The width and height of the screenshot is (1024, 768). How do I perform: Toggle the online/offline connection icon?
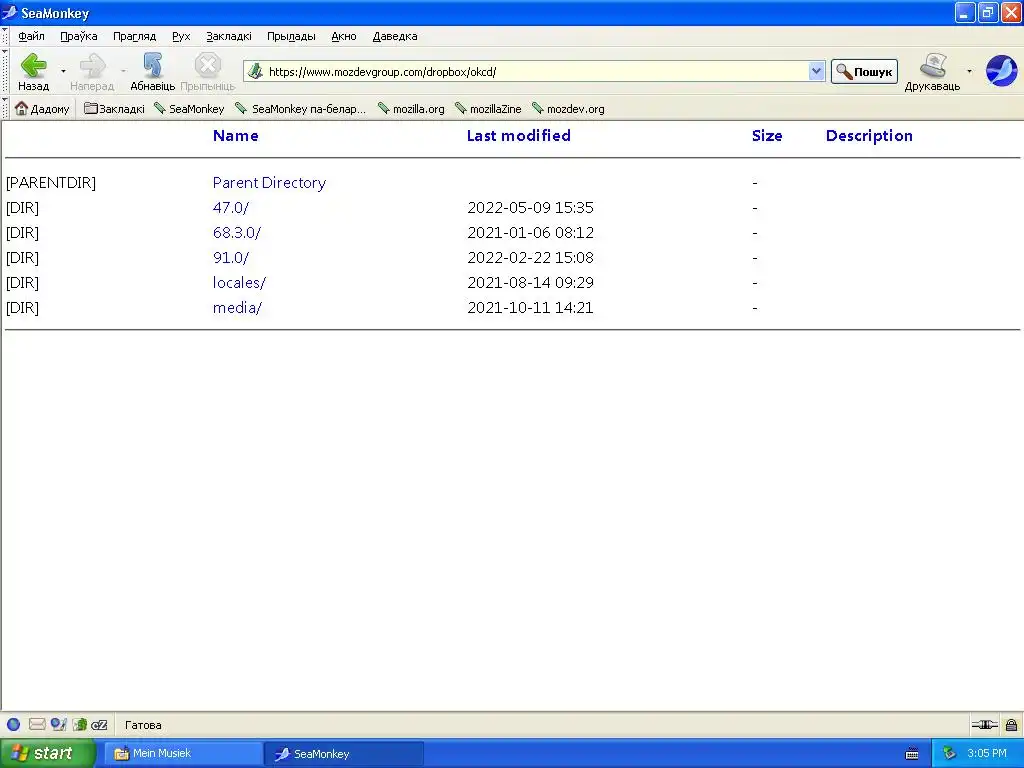tap(984, 724)
